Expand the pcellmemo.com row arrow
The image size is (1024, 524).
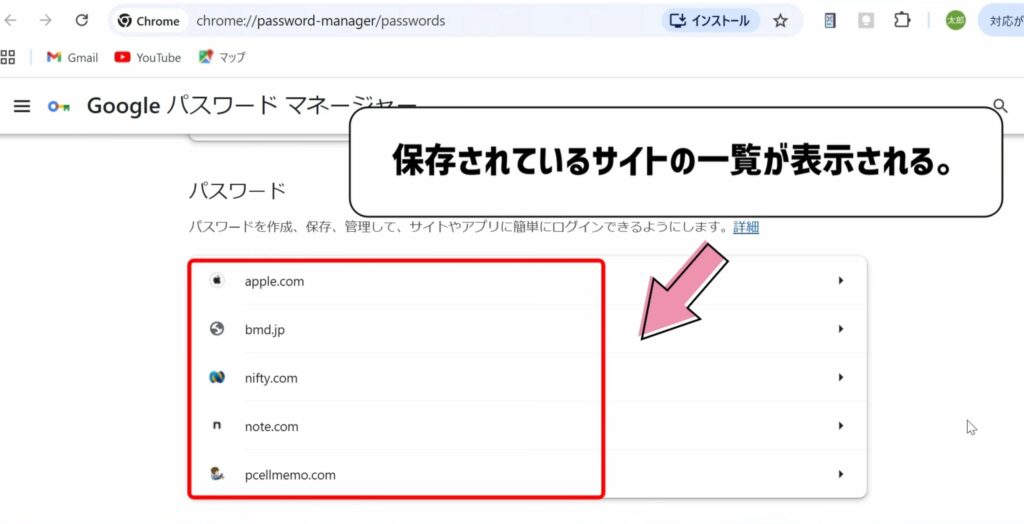coord(841,474)
